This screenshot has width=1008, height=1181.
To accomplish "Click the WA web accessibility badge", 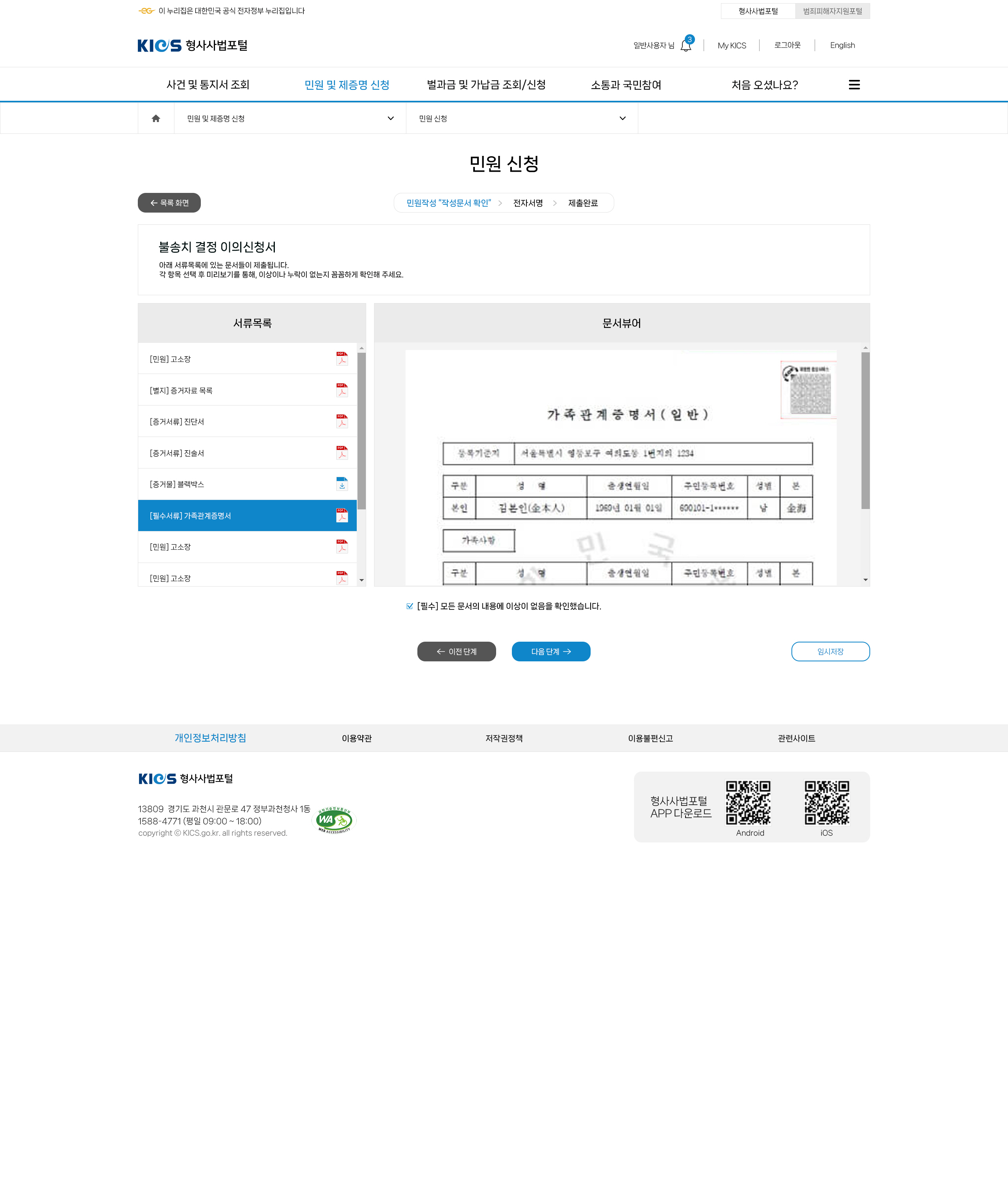I will (335, 820).
